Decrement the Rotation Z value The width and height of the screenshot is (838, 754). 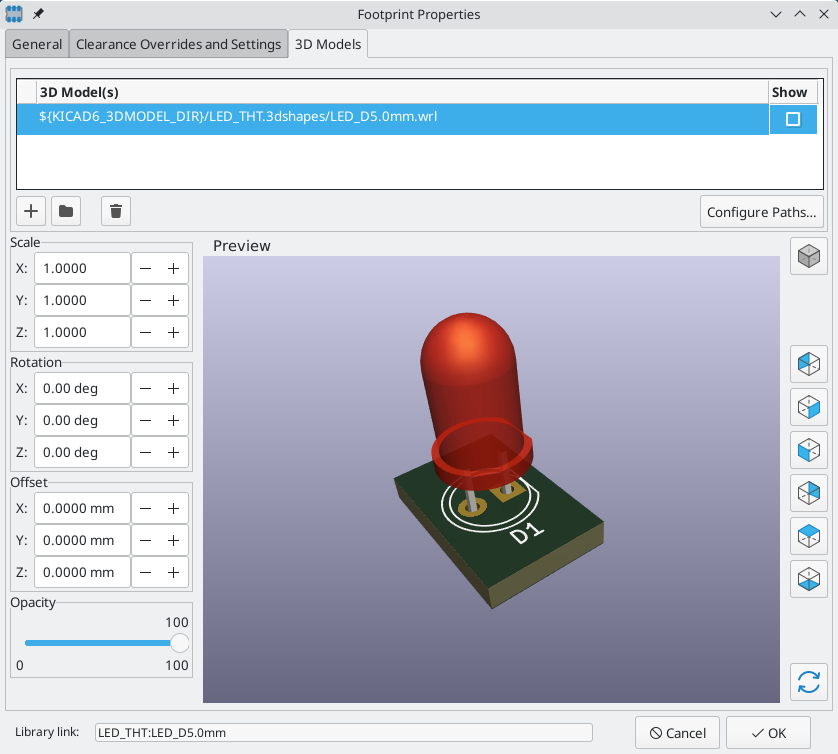[146, 452]
